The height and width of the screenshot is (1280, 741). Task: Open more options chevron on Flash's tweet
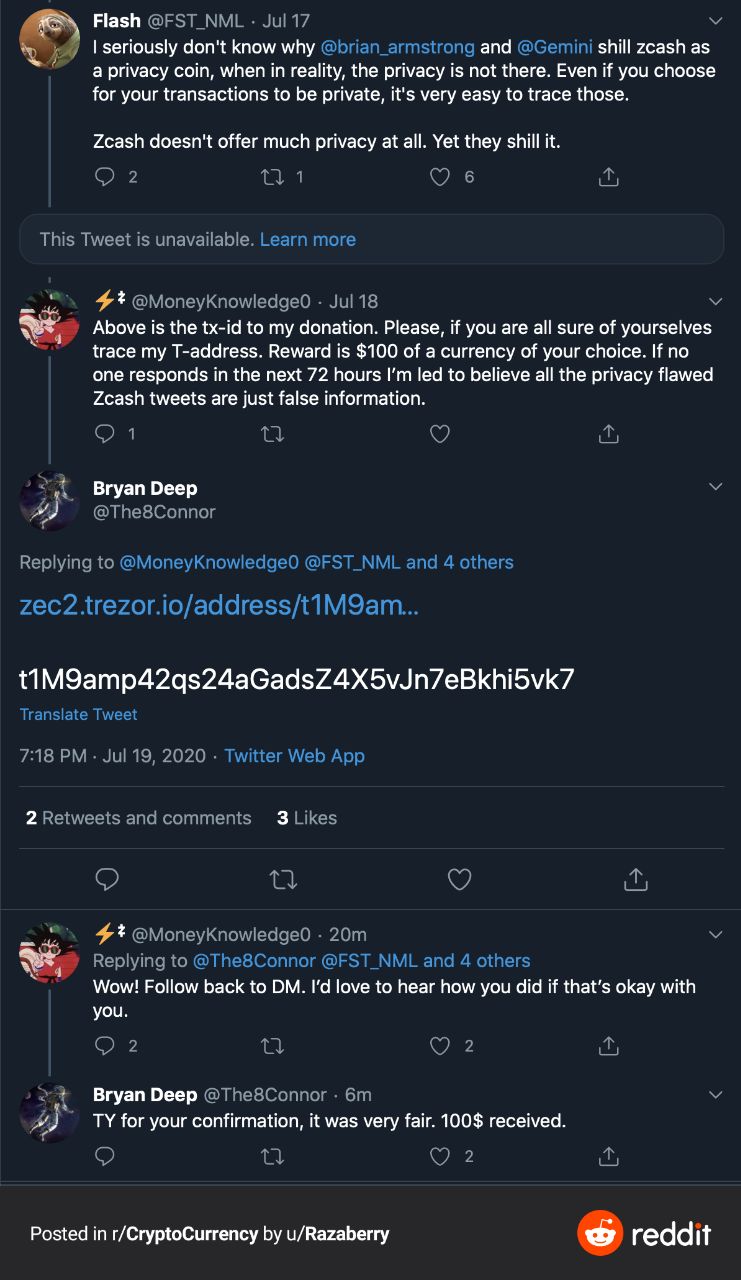pyautogui.click(x=715, y=21)
